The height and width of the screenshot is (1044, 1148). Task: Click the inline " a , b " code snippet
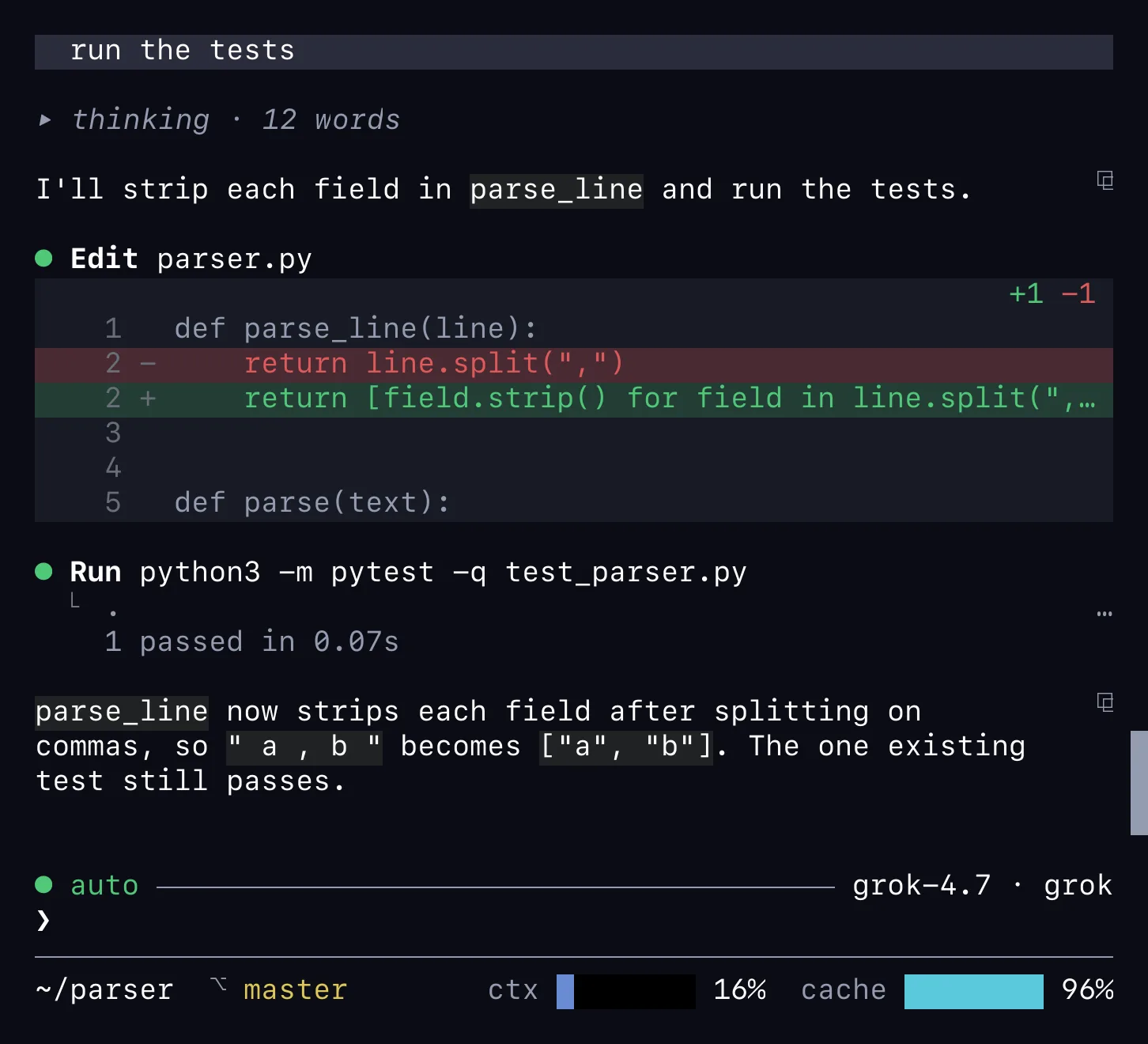pyautogui.click(x=304, y=747)
